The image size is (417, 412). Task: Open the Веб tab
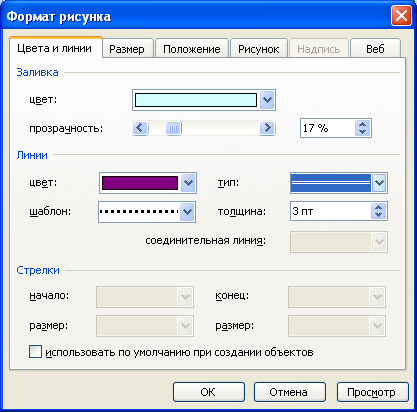[x=375, y=49]
